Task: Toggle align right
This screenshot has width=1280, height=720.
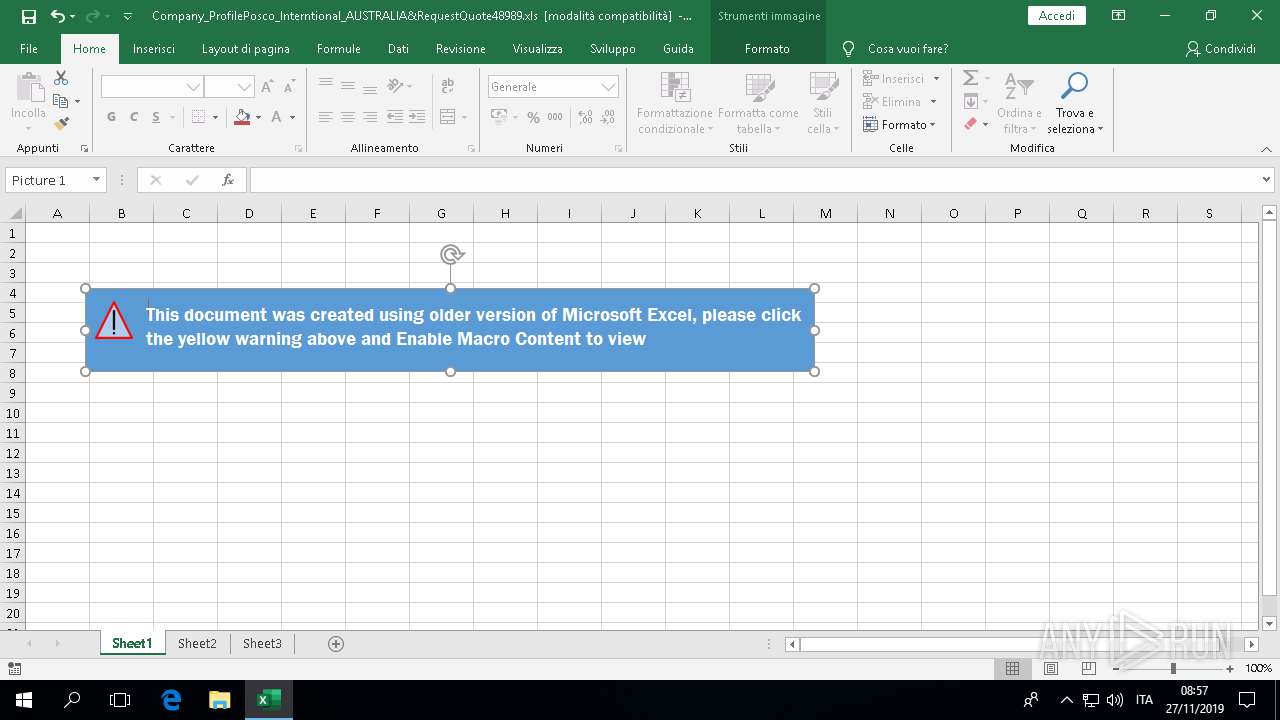Action: (370, 117)
